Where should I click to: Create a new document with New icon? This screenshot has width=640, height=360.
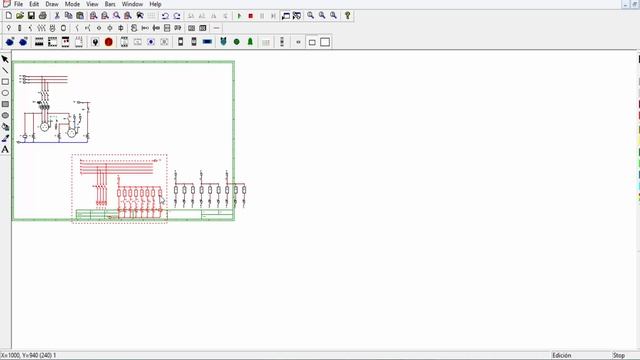[x=9, y=16]
